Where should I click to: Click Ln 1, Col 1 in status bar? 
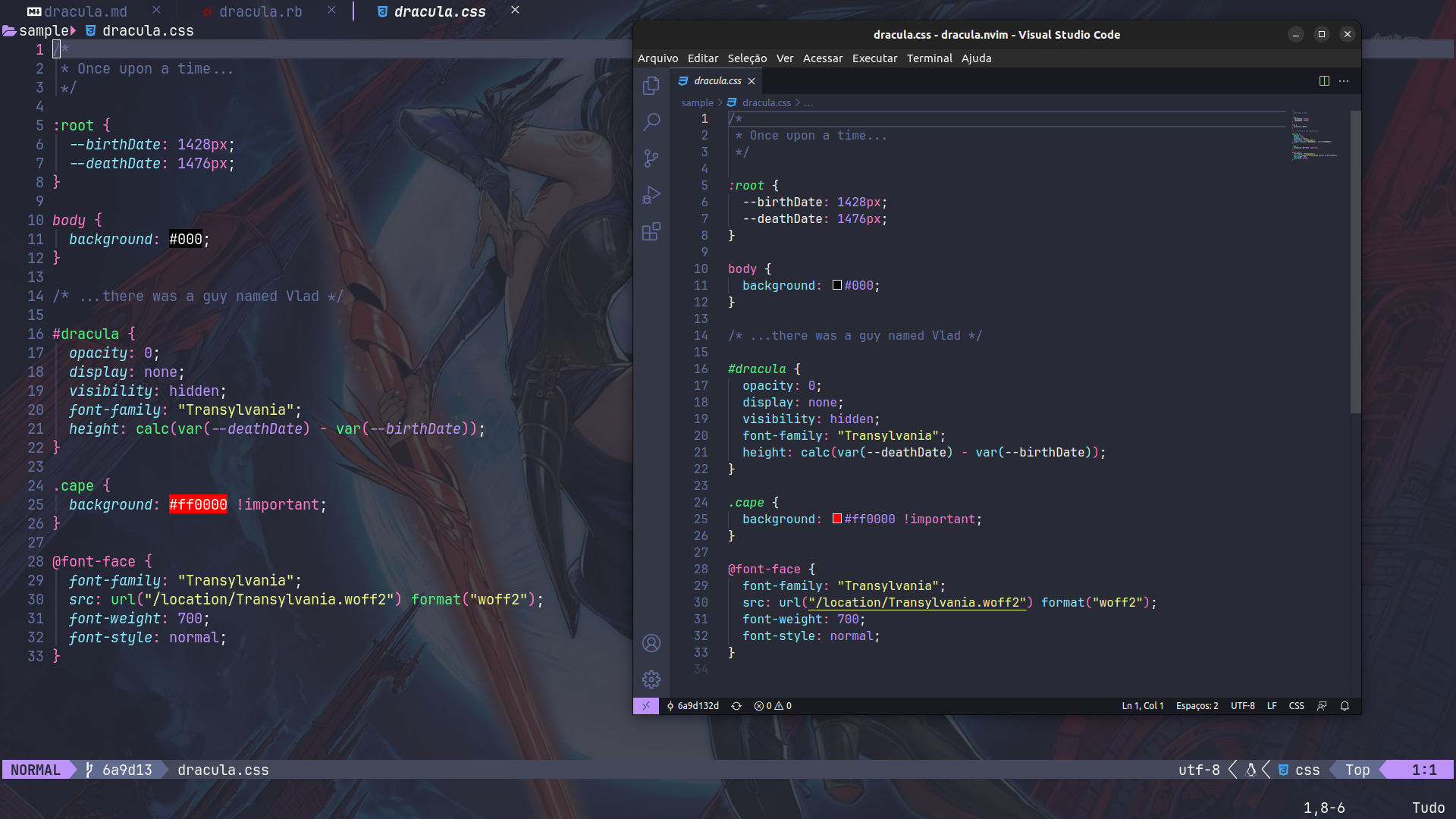click(1142, 706)
